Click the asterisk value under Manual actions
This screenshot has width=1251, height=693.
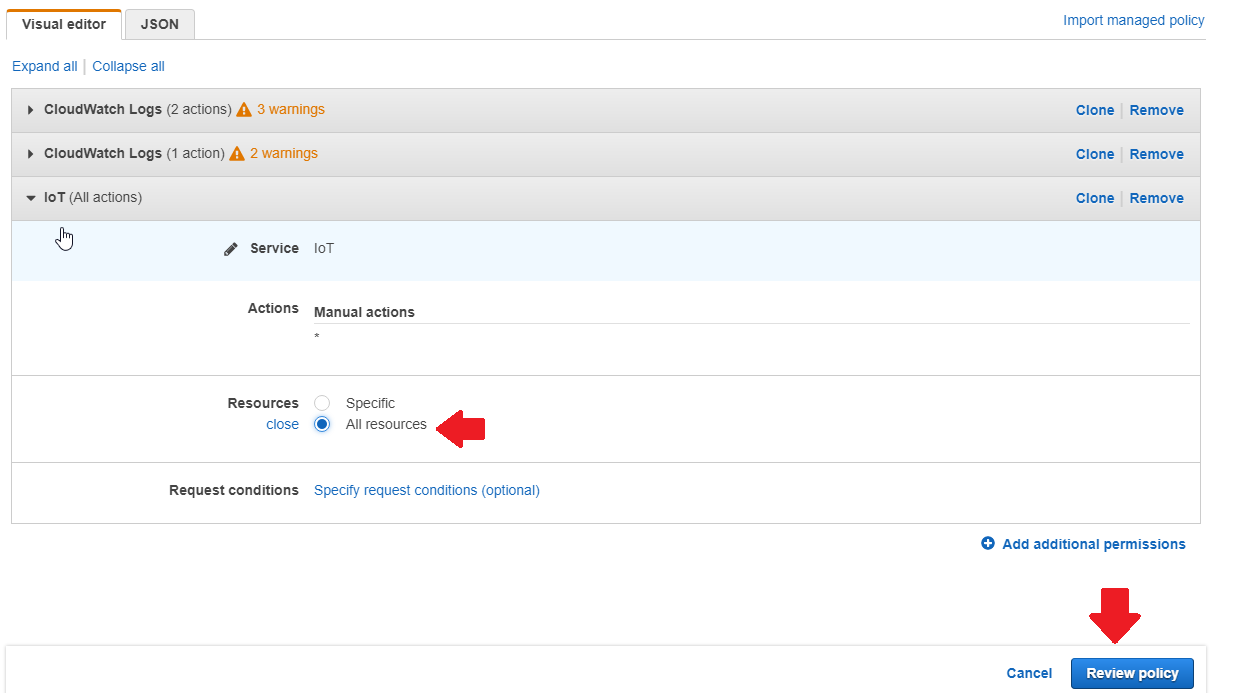click(x=317, y=337)
